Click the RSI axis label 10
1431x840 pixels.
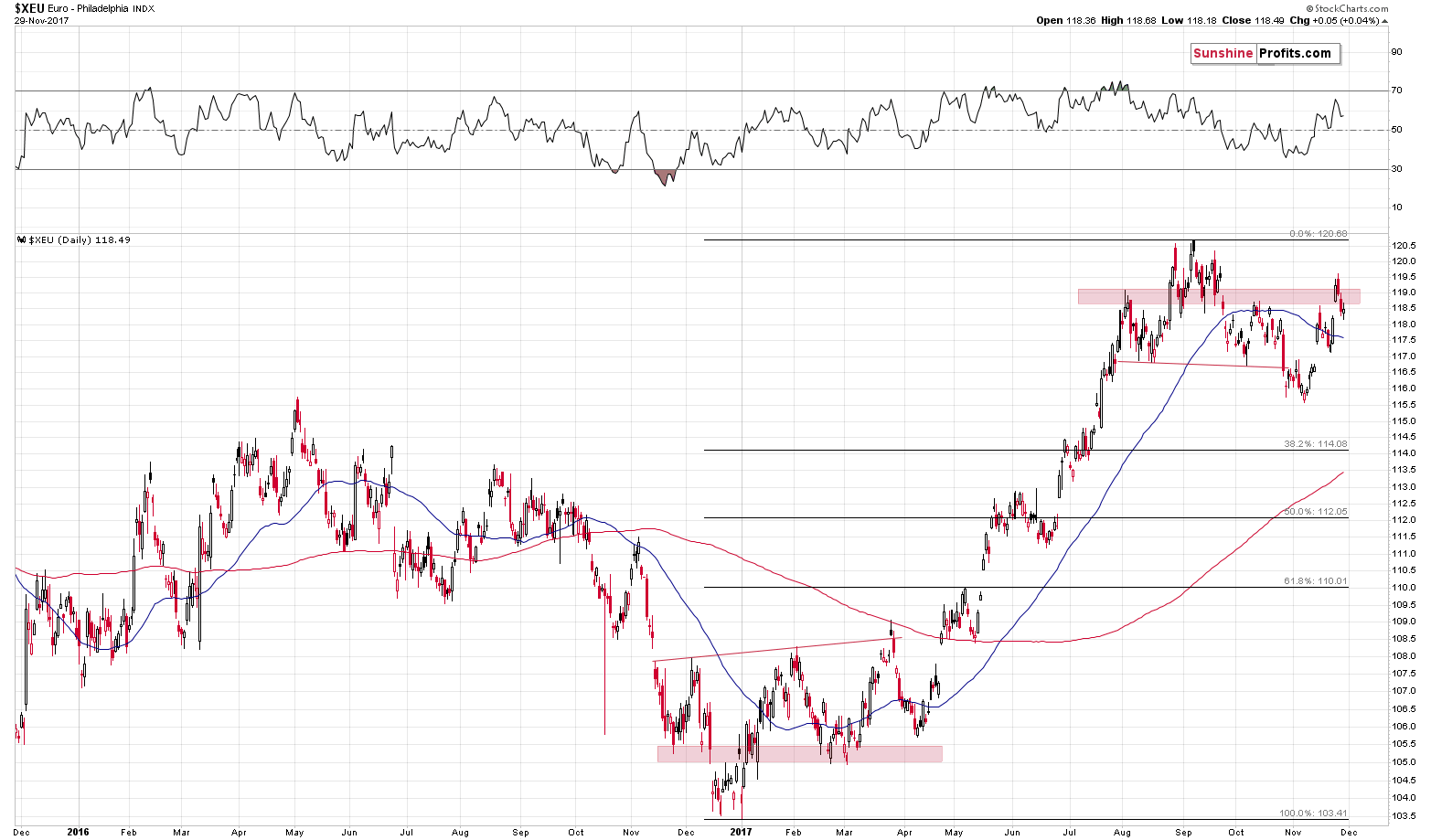coord(1396,207)
